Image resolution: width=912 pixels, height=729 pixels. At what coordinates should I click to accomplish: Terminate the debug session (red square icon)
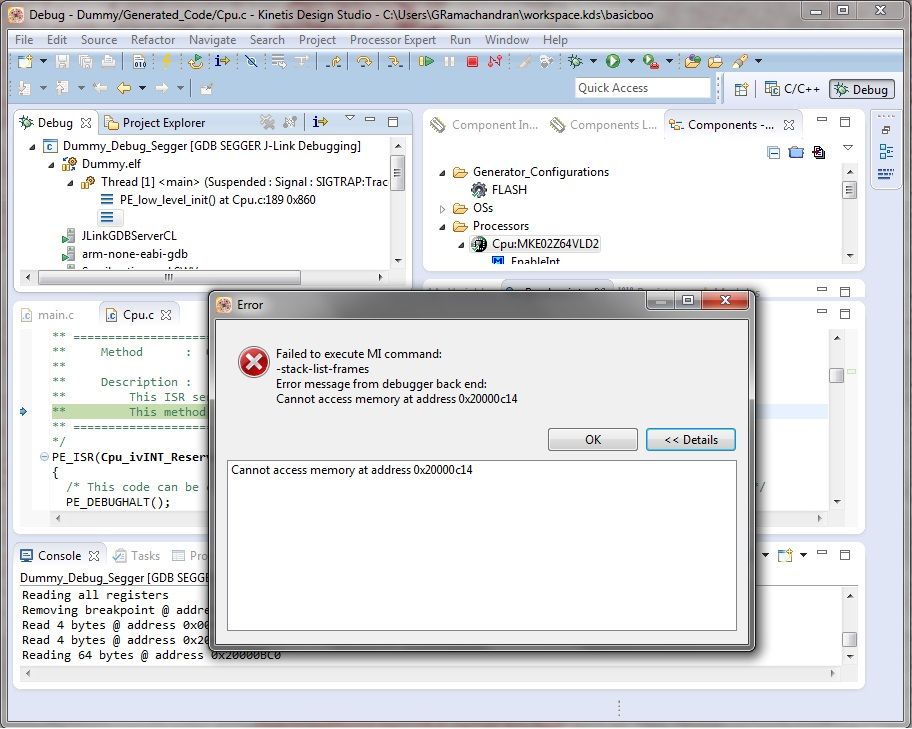point(474,62)
